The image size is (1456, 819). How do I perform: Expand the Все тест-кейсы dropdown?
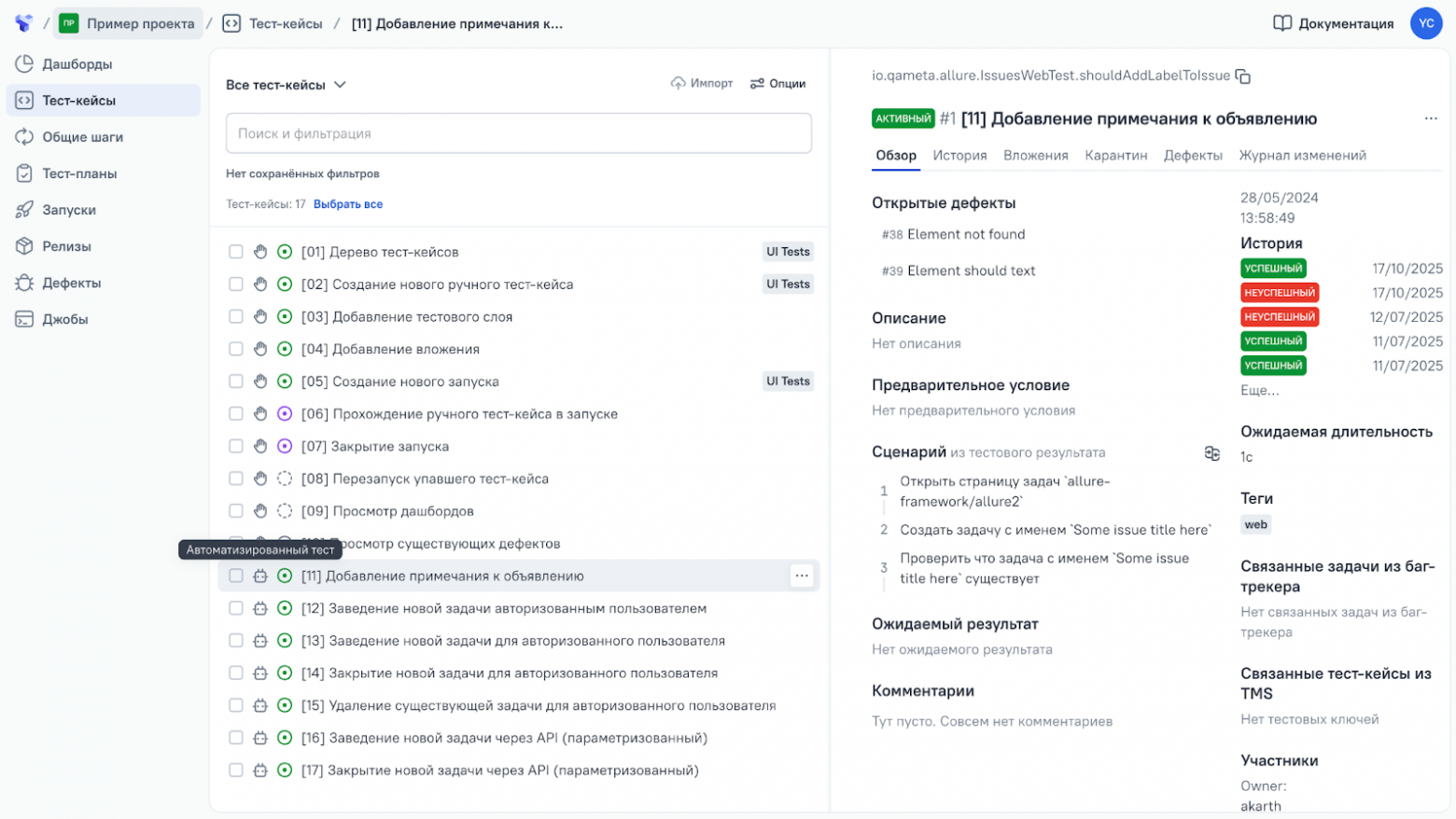(x=286, y=85)
